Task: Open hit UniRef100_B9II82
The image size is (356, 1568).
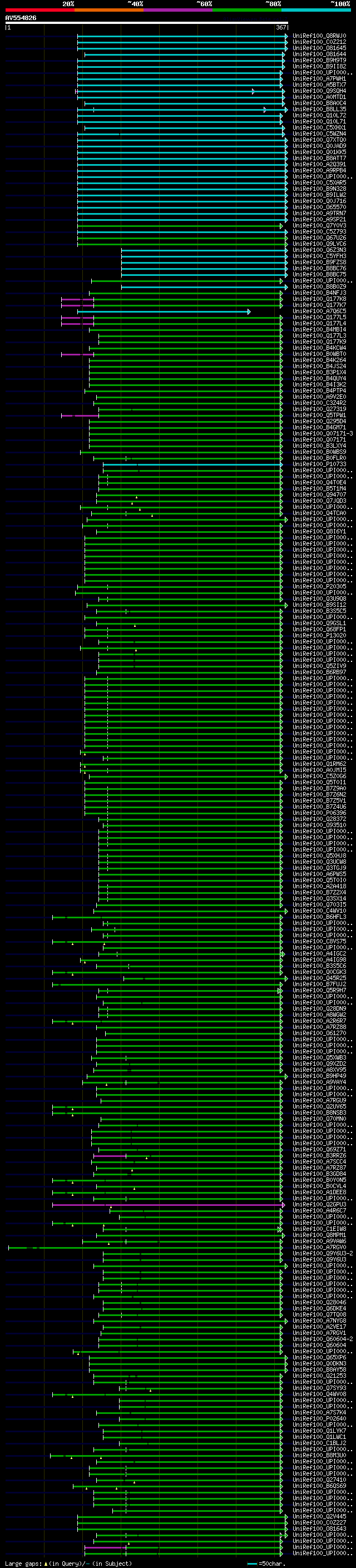Action: pyautogui.click(x=319, y=66)
